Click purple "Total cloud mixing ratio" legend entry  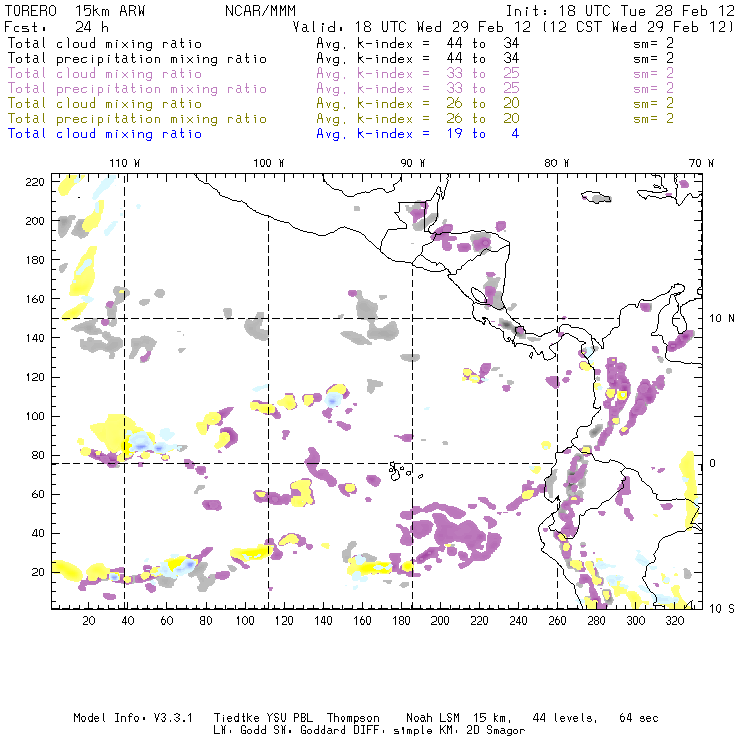tap(105, 74)
